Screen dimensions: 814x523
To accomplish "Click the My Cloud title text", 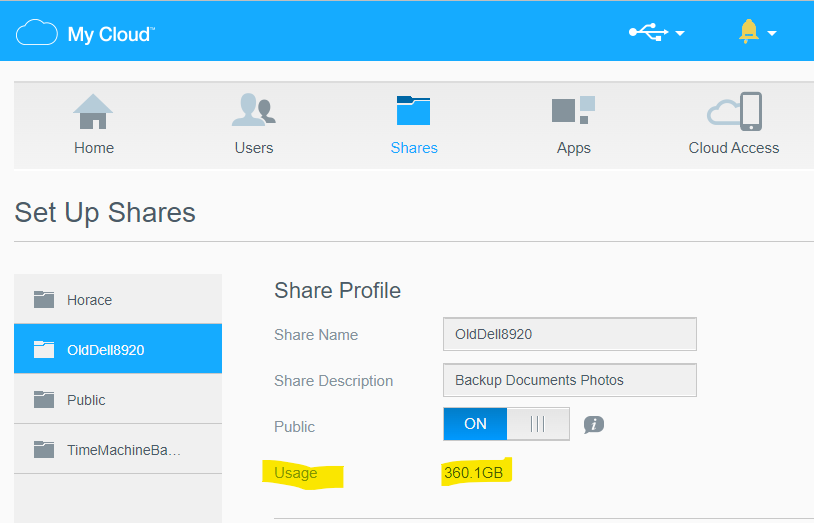I will (x=111, y=34).
